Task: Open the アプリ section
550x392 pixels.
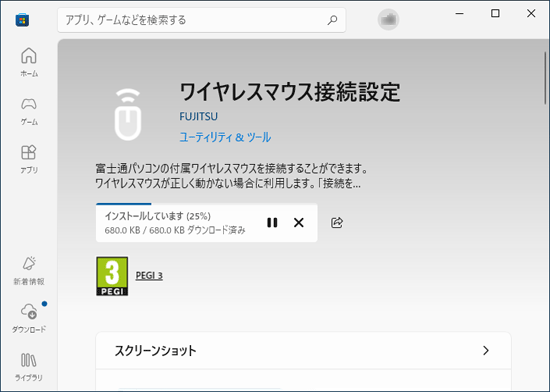Action: coord(29,159)
